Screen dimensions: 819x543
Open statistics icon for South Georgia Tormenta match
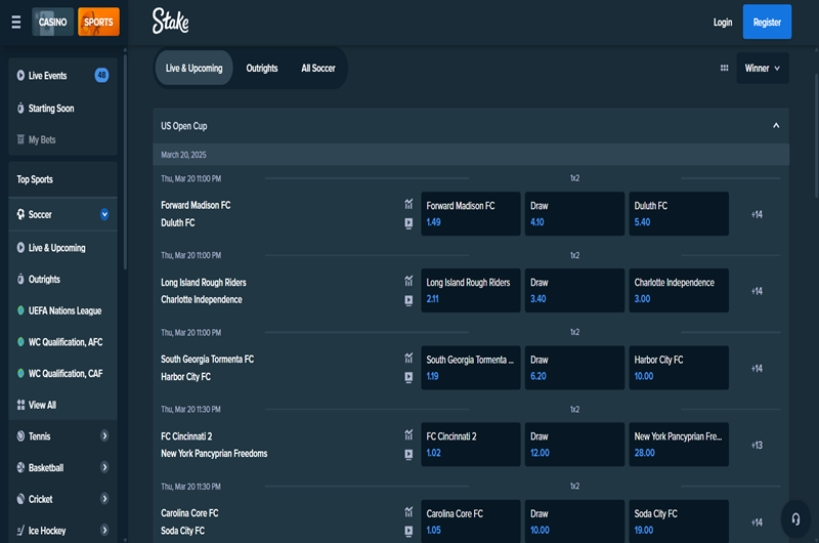pyautogui.click(x=408, y=358)
